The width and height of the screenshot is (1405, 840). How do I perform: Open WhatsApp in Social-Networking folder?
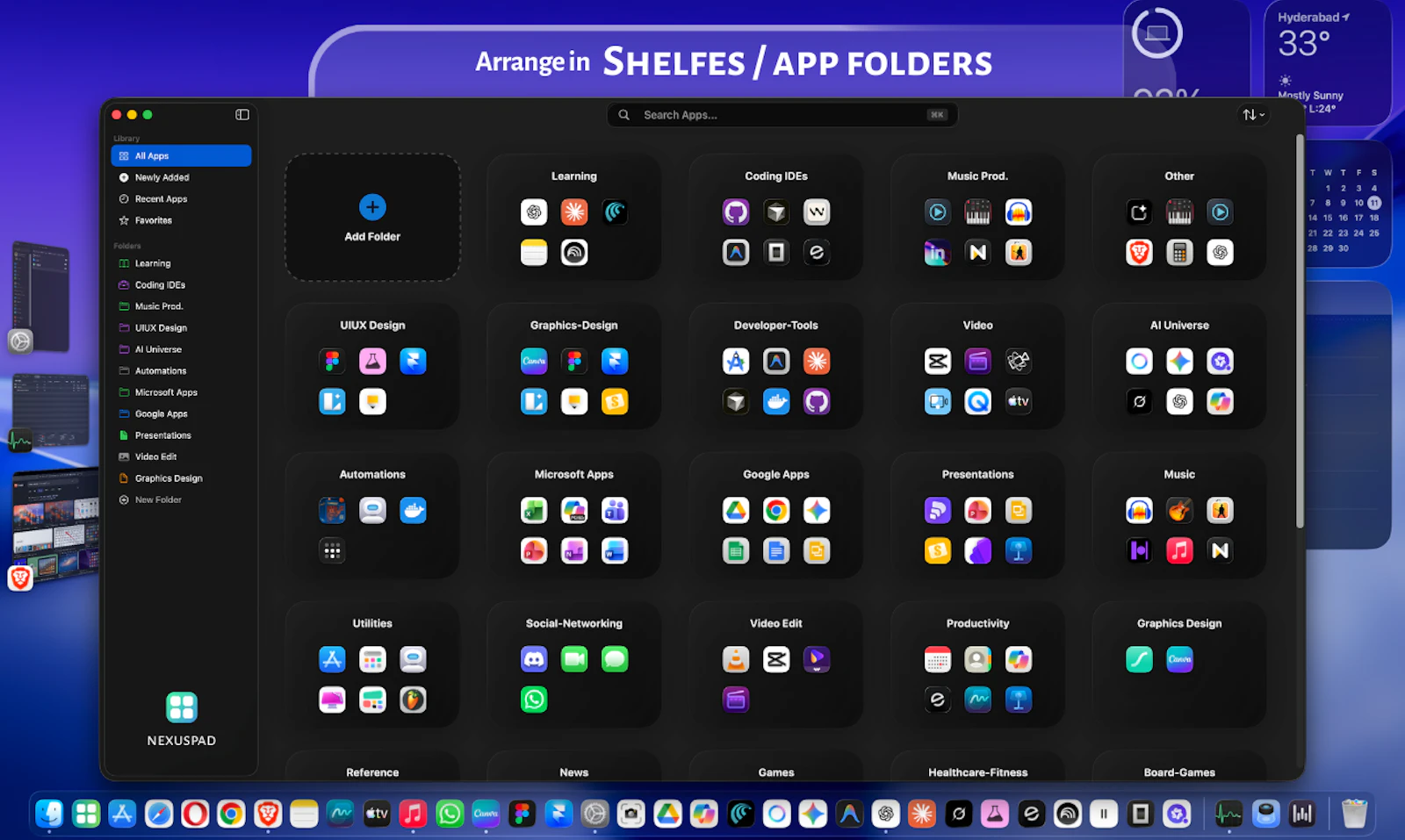[534, 700]
